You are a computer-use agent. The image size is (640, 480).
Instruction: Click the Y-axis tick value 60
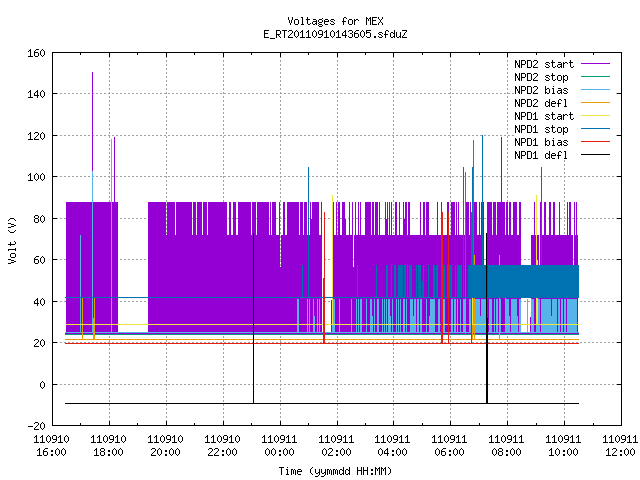pos(39,260)
